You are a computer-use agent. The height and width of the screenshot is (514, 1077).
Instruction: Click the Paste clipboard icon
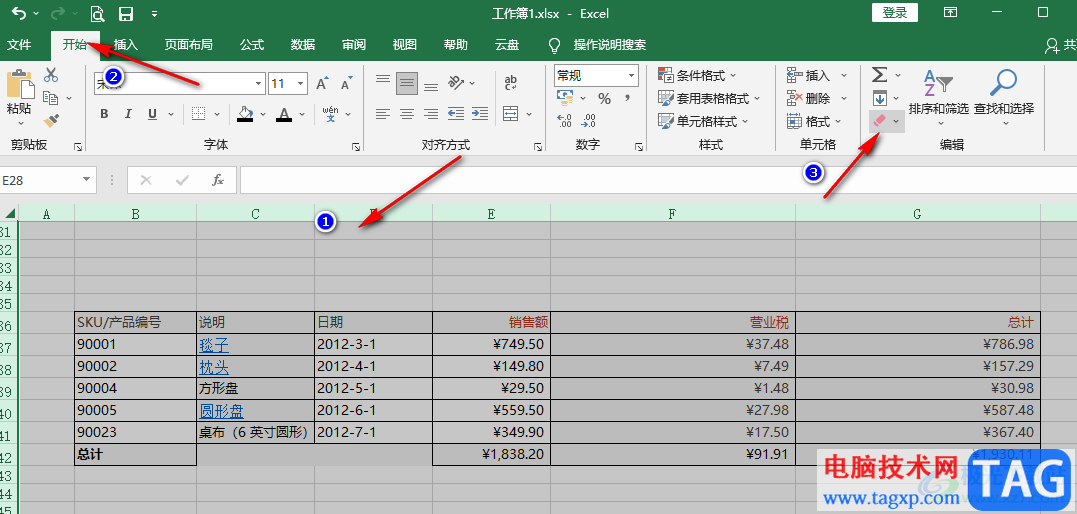point(19,84)
